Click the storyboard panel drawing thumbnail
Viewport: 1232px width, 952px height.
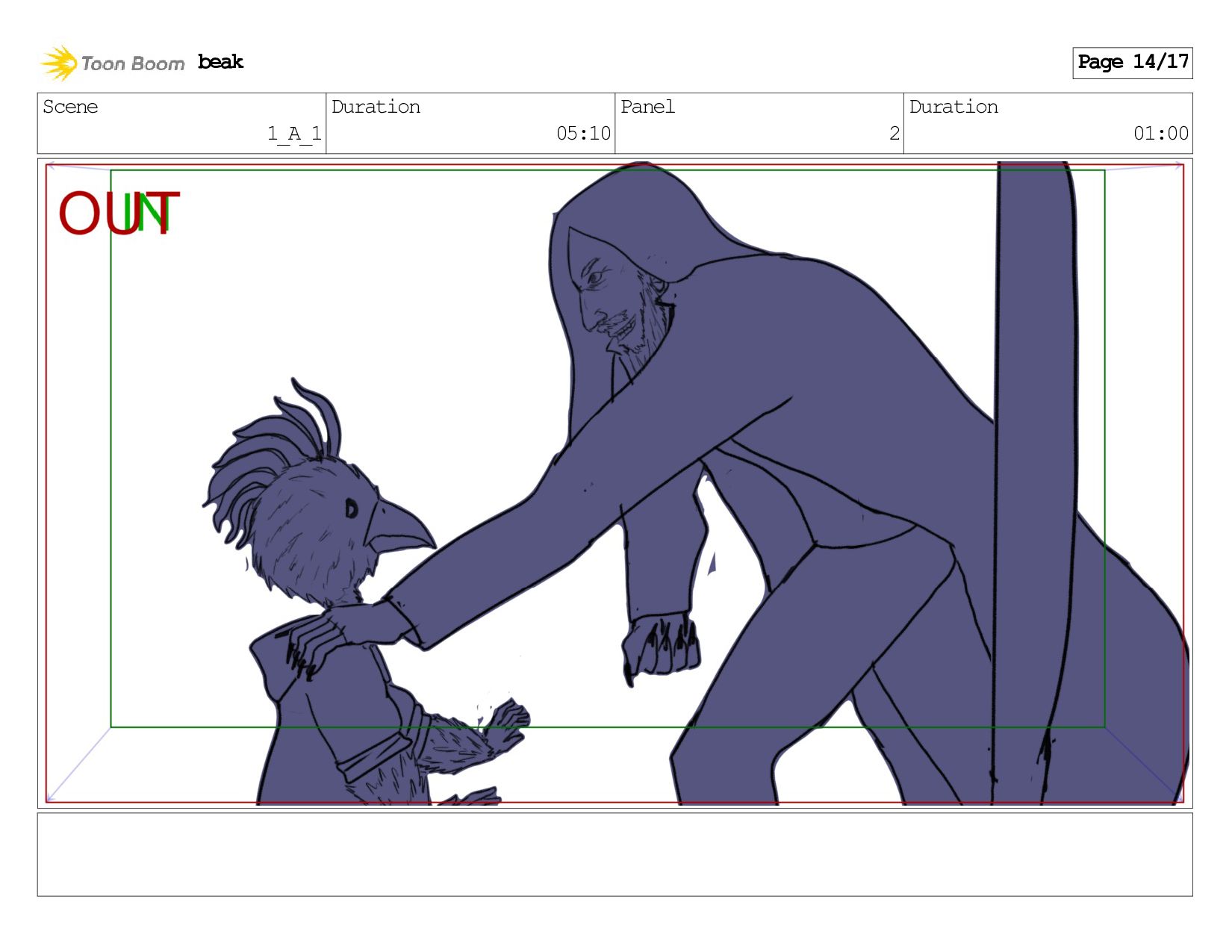(615, 483)
